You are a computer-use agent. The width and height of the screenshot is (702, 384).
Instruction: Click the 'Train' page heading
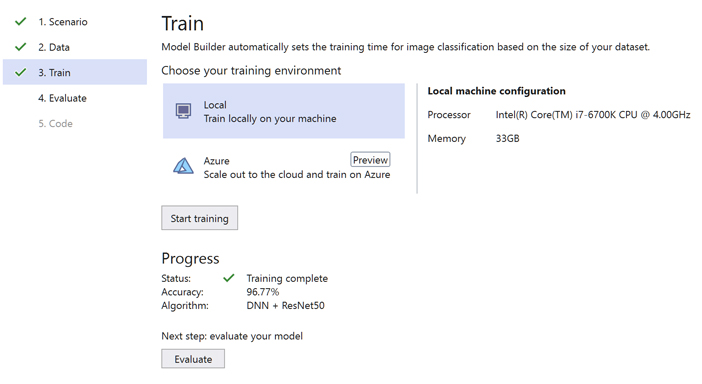[183, 23]
